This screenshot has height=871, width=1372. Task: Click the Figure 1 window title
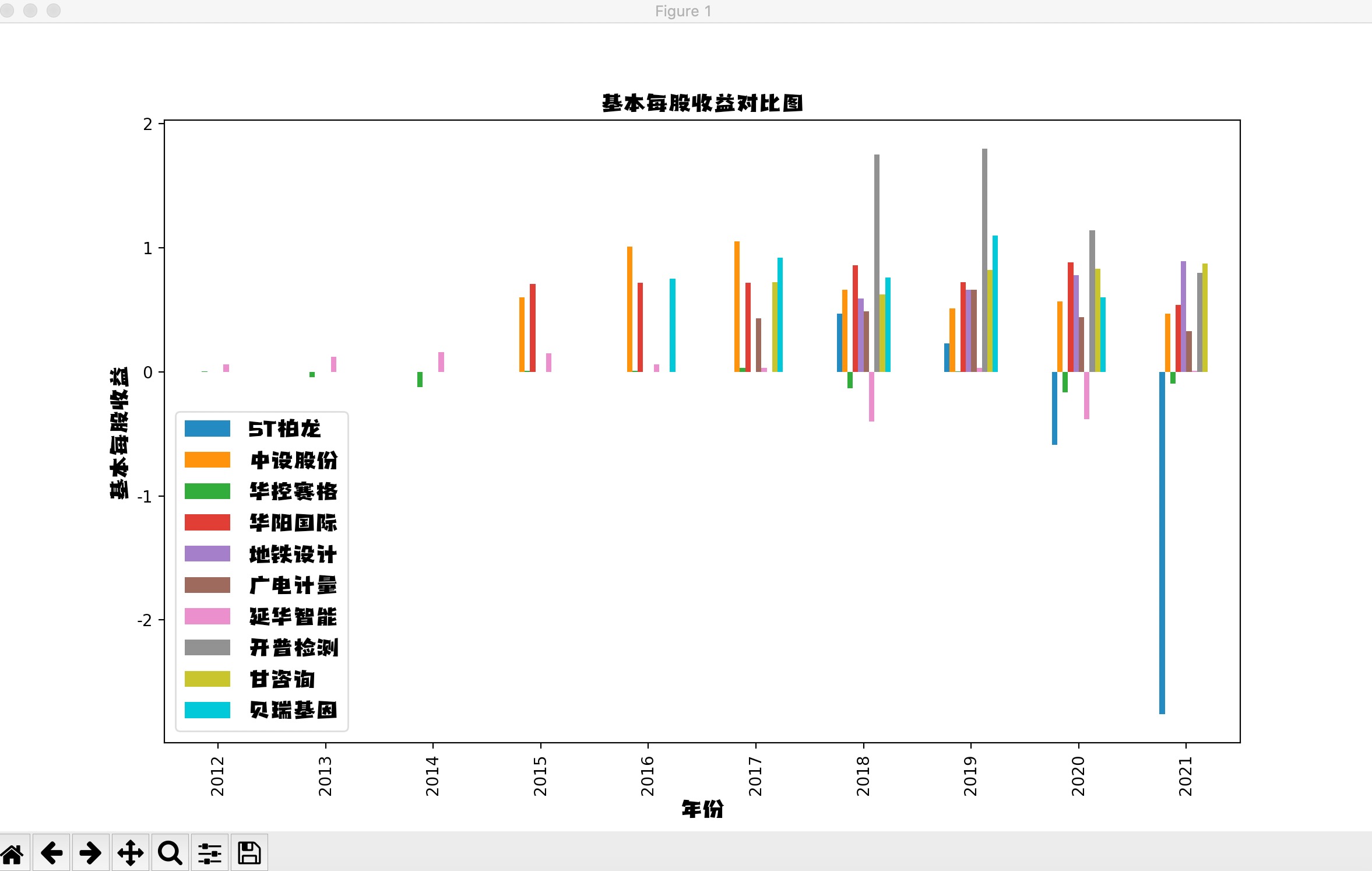(683, 11)
